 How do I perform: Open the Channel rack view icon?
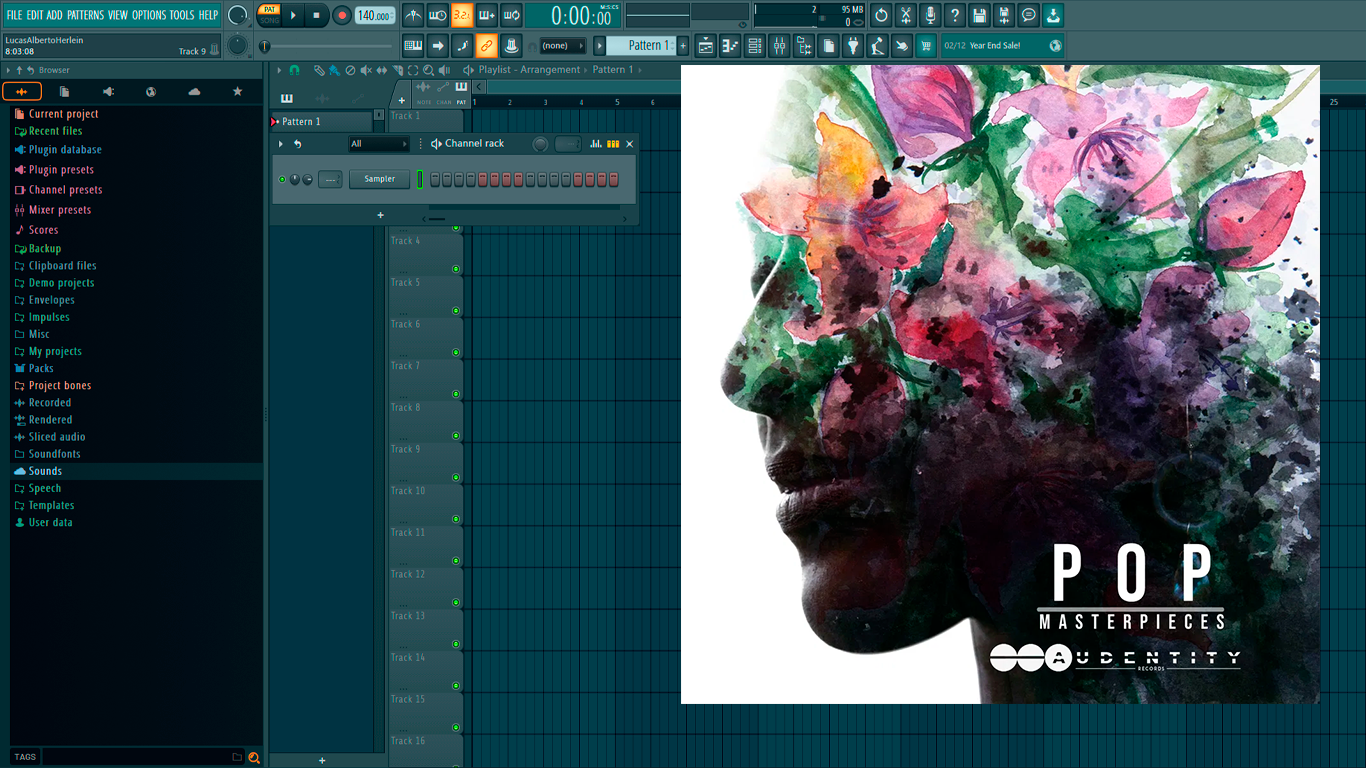(x=755, y=45)
